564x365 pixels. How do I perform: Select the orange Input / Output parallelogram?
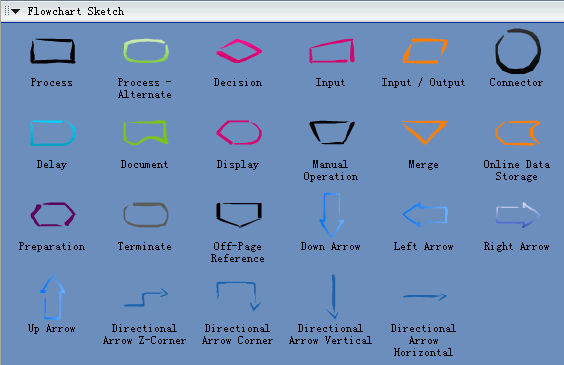(x=425, y=51)
